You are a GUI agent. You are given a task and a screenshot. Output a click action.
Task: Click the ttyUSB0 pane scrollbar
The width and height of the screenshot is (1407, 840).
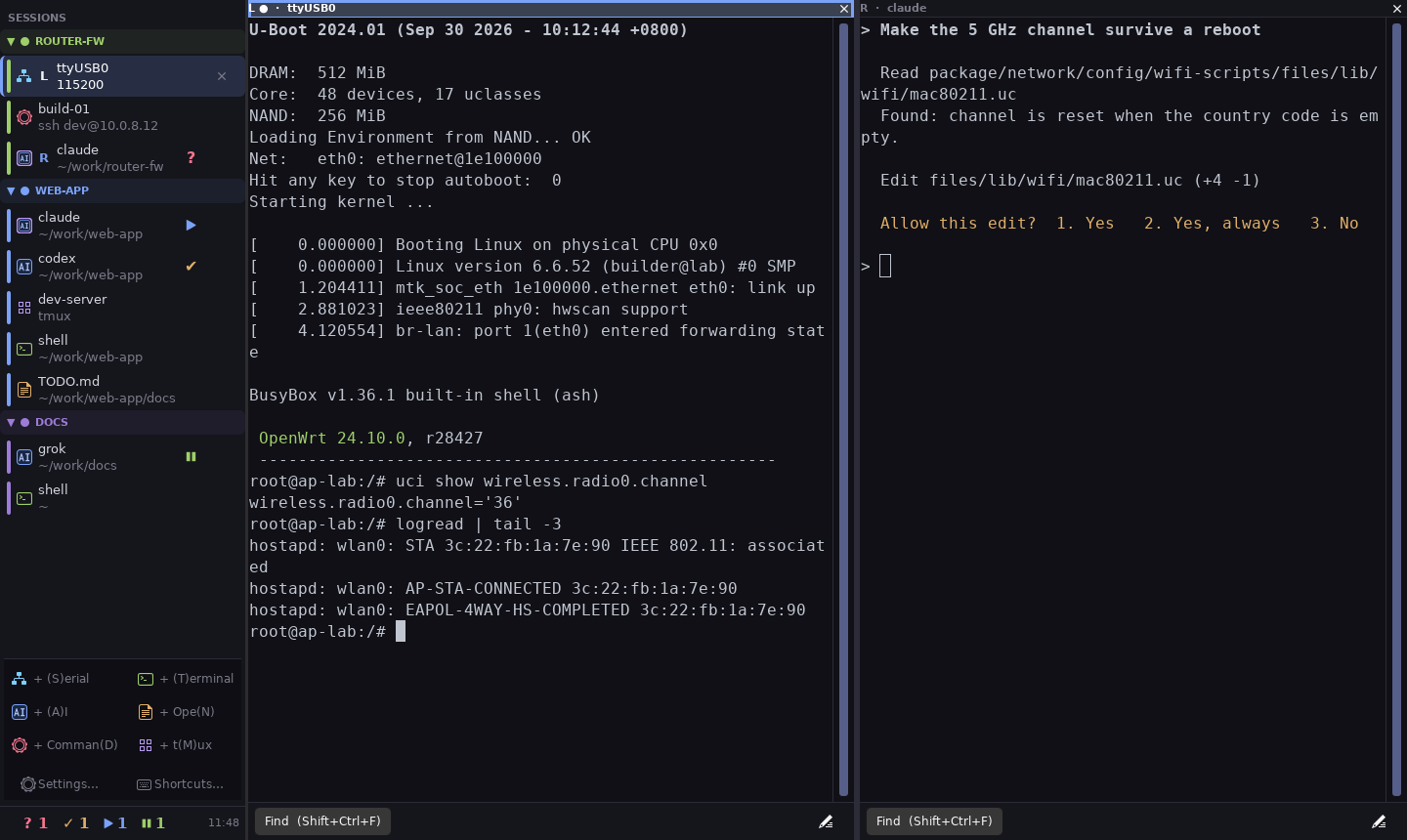844,408
